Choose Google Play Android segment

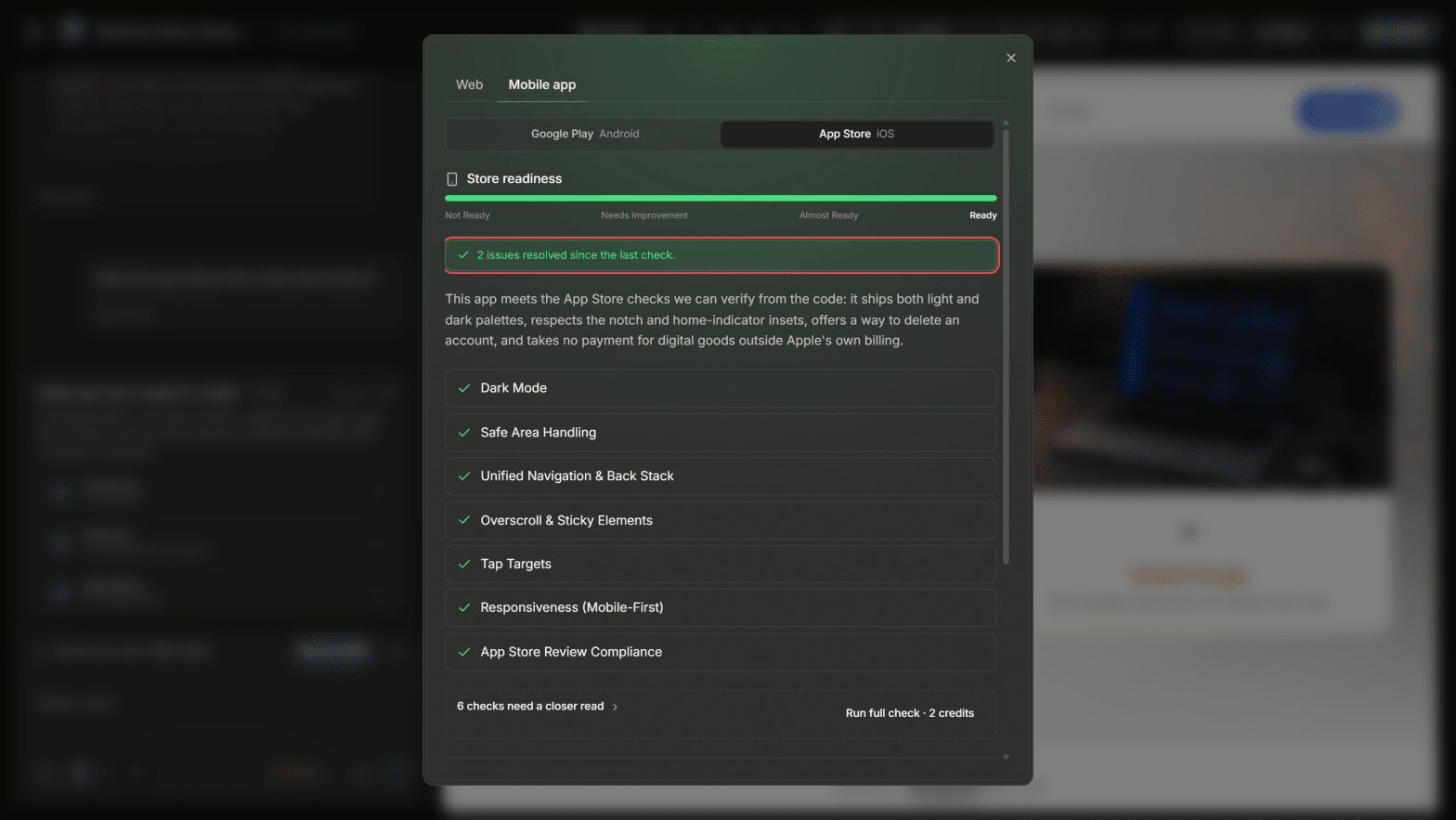(x=585, y=134)
